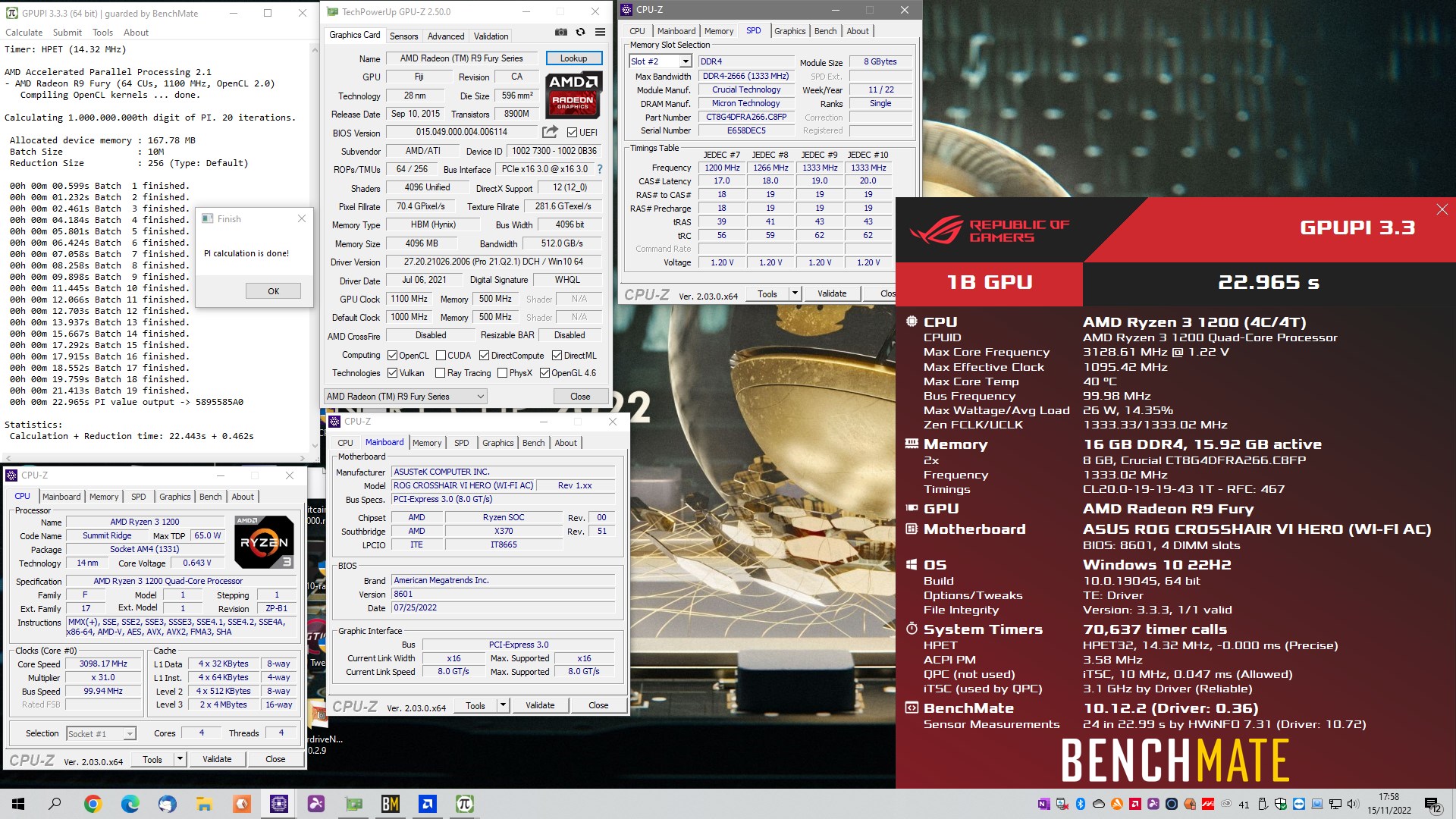Take a GPU-Z screenshot with camera icon
This screenshot has height=819, width=1456.
560,33
